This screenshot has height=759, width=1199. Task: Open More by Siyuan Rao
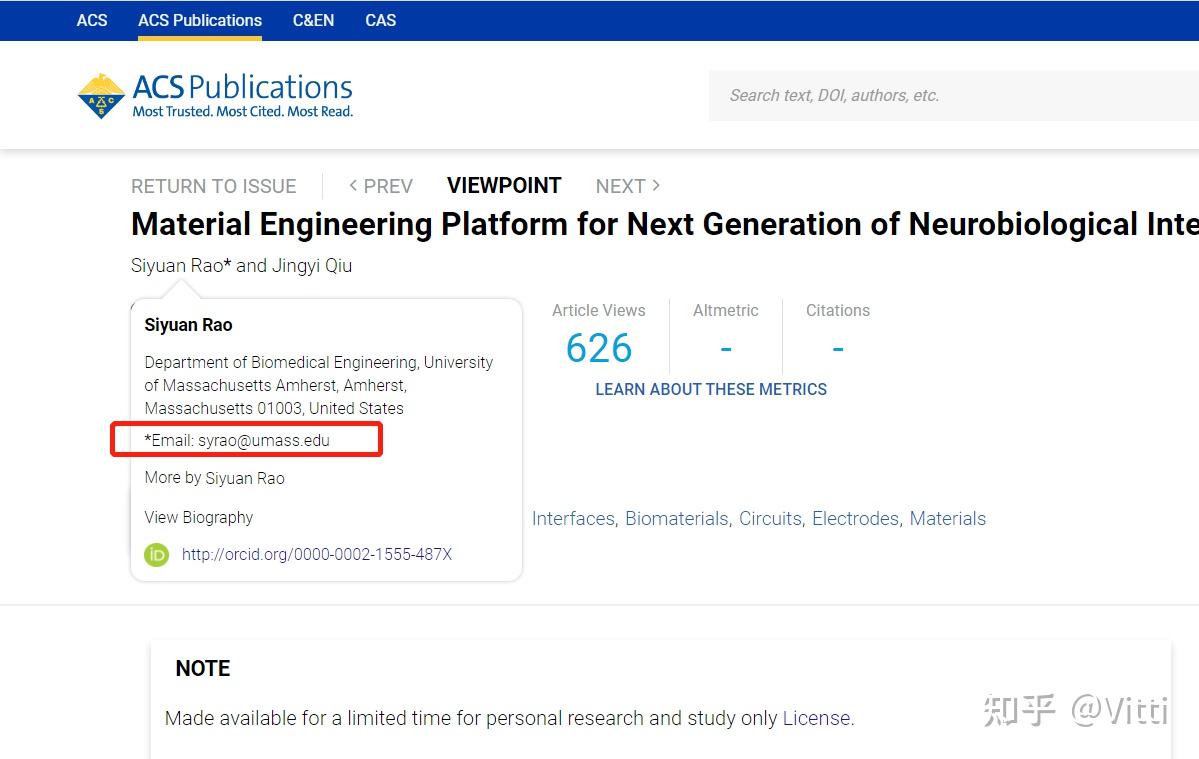(x=214, y=478)
